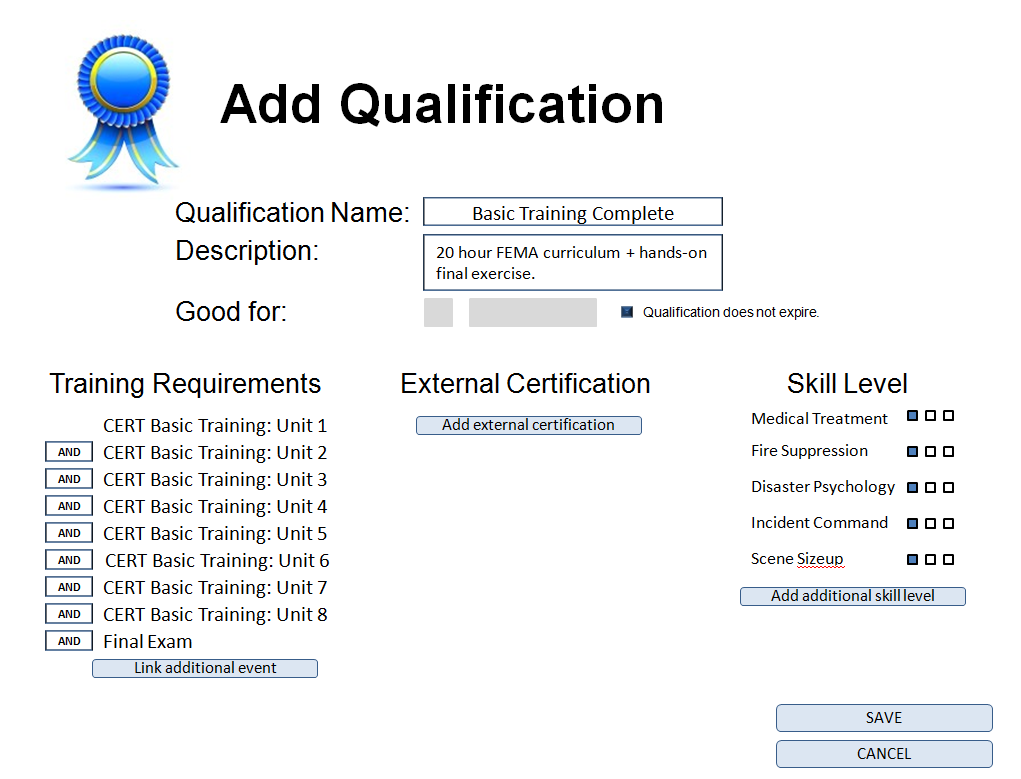Click the CANCEL button
The image size is (1021, 779).
[x=884, y=754]
